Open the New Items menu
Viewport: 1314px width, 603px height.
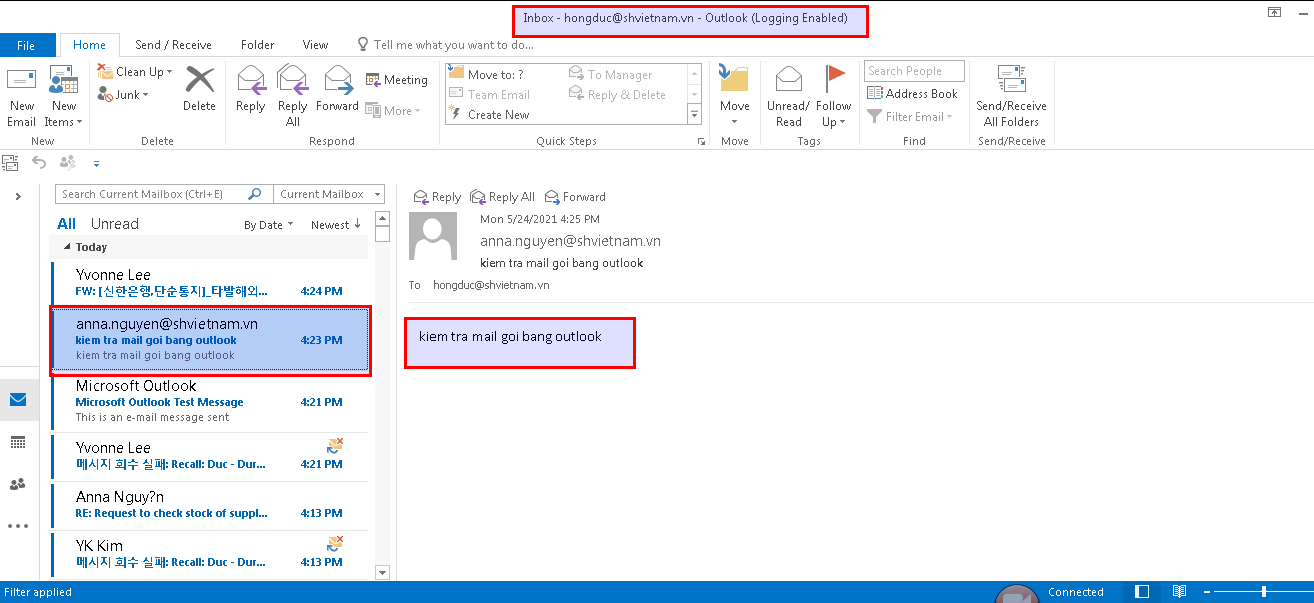coord(64,98)
